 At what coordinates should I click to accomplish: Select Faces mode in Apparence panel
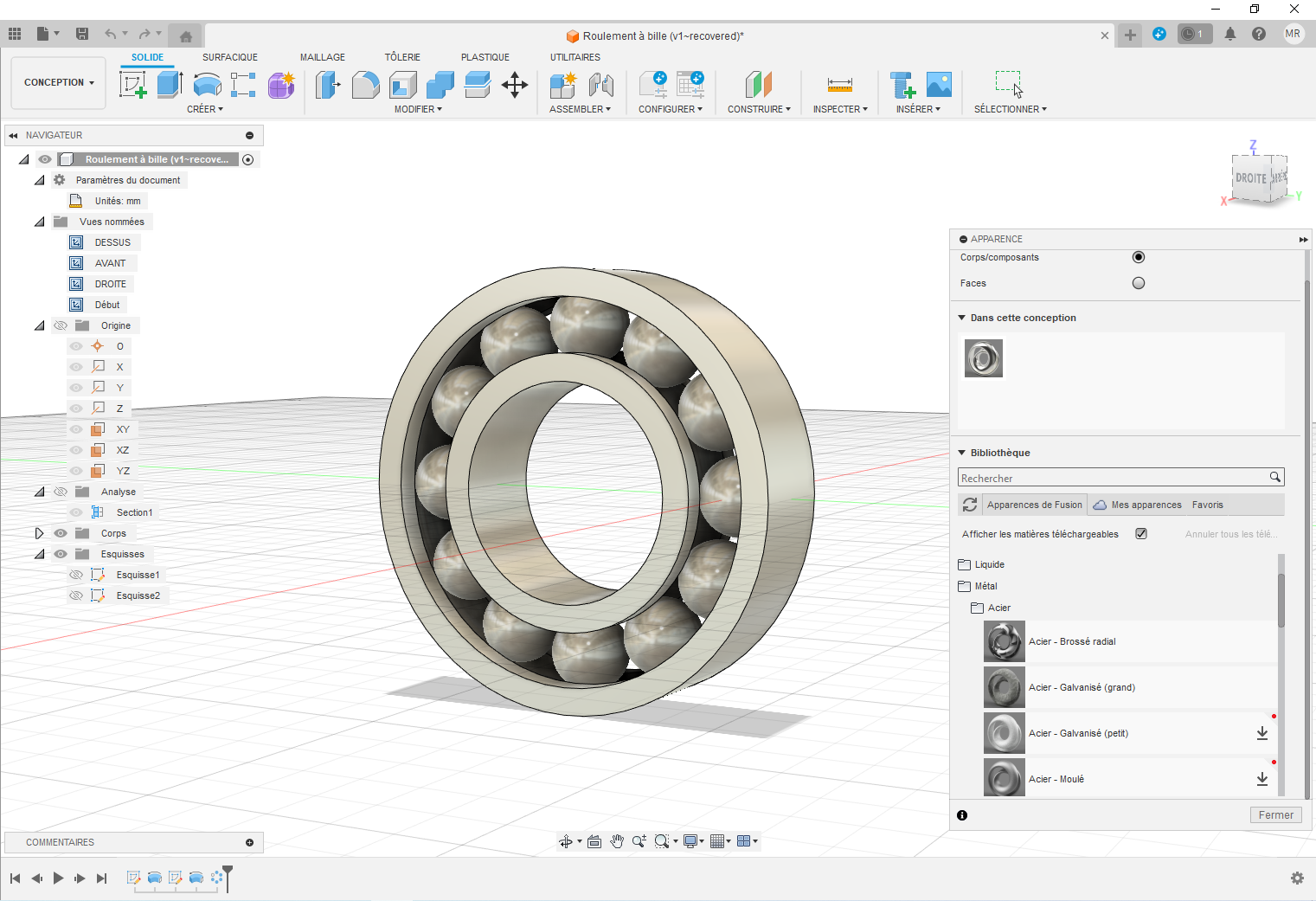[1138, 282]
